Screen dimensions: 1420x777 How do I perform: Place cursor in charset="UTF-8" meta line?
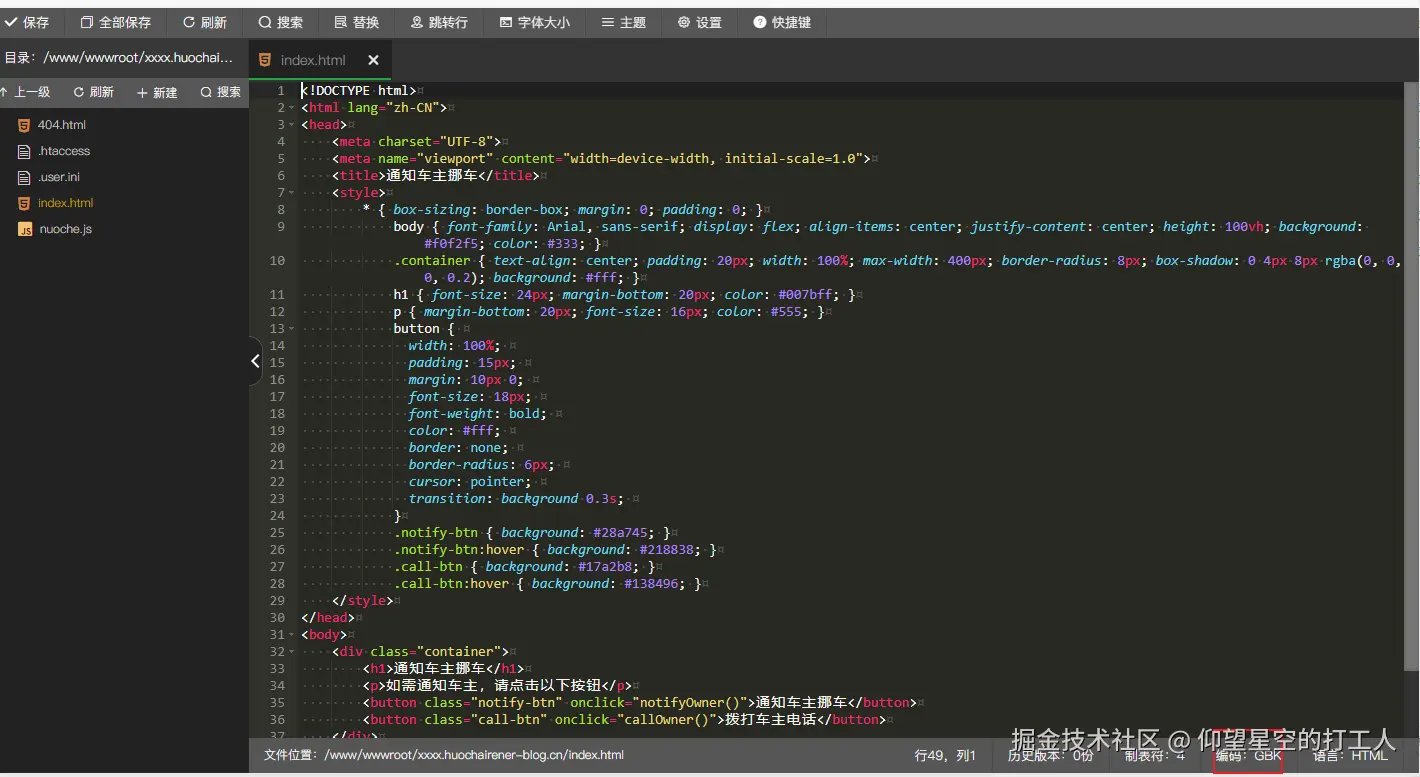coord(417,141)
